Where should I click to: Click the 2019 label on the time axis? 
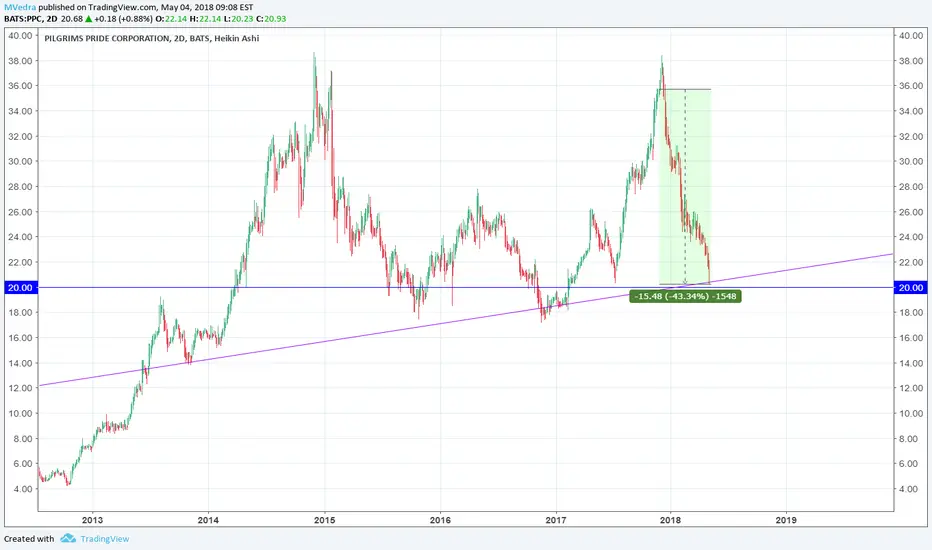pyautogui.click(x=786, y=520)
